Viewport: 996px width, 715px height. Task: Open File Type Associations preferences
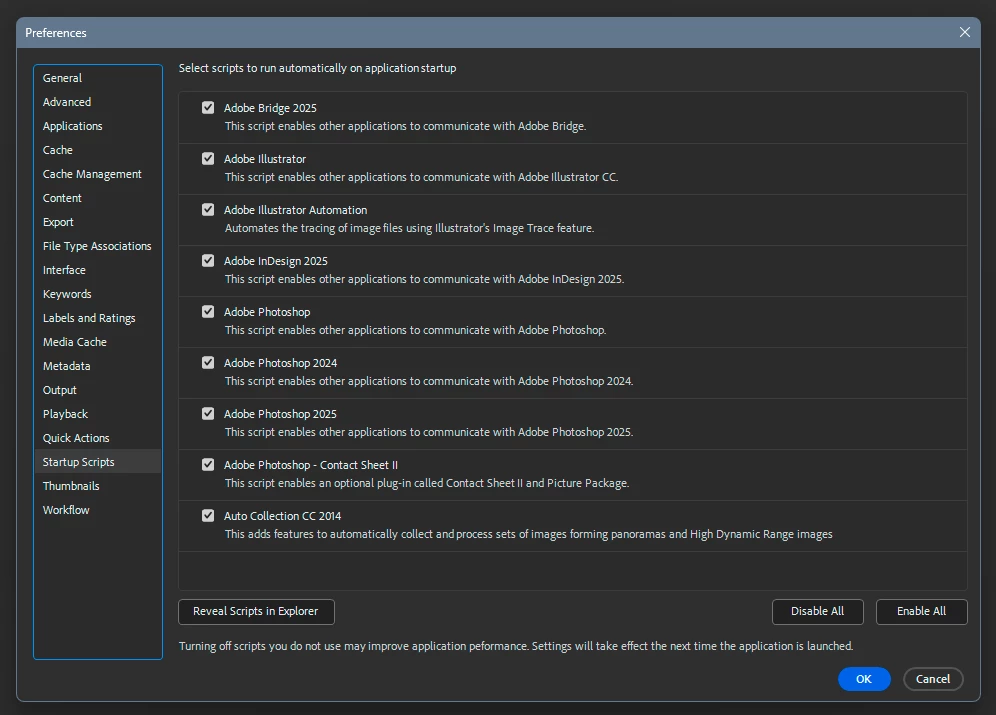(x=98, y=246)
